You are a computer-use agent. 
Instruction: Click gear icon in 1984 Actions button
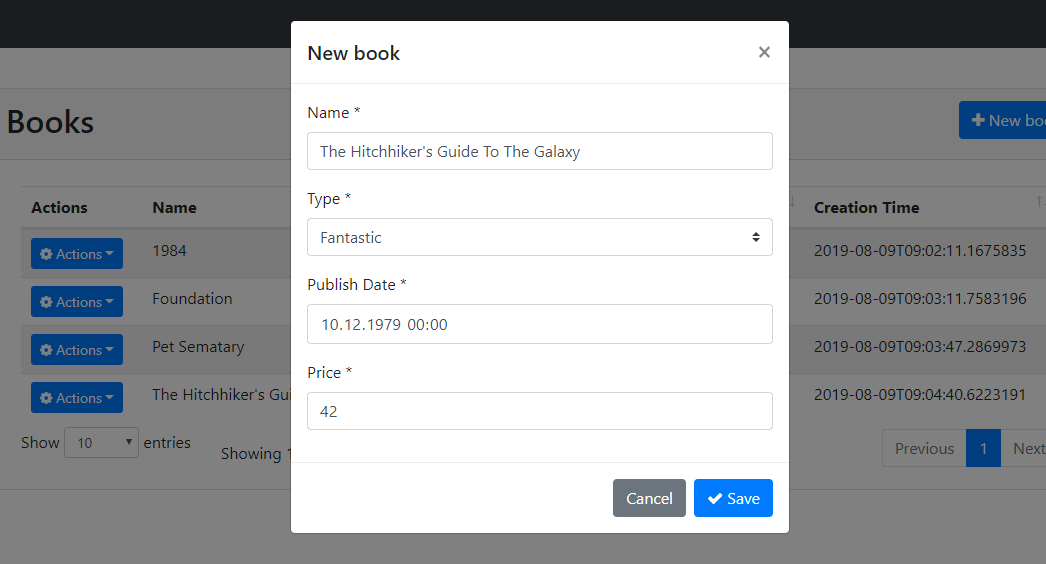(x=46, y=254)
